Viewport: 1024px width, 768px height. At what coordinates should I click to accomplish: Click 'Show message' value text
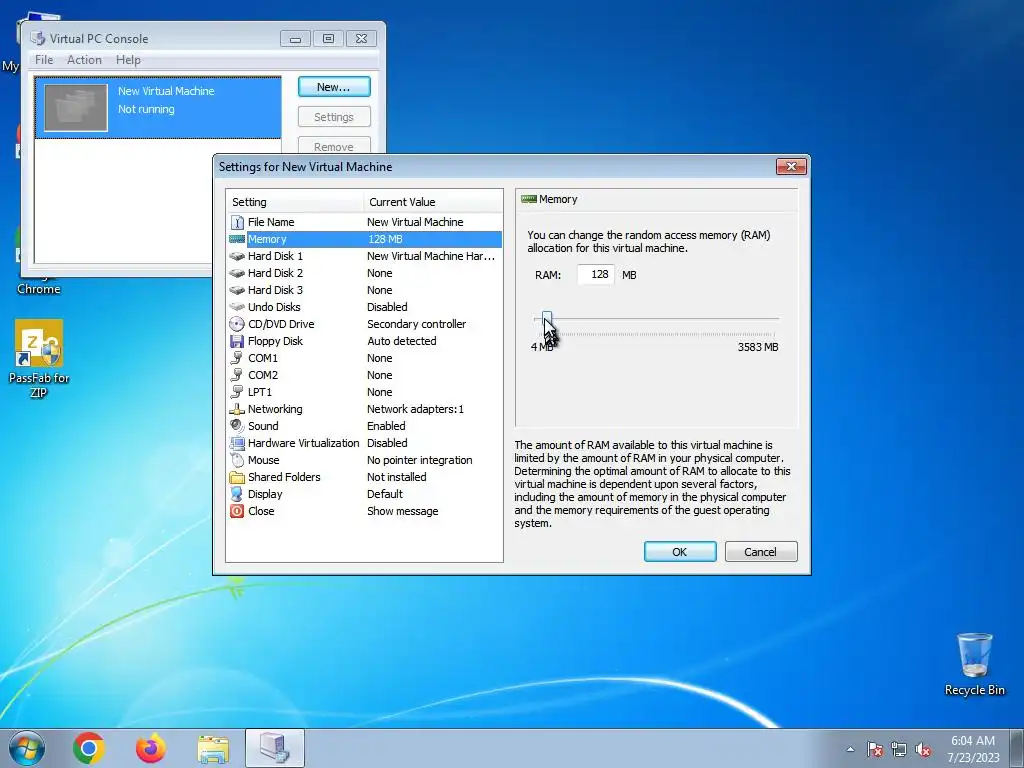pos(403,511)
